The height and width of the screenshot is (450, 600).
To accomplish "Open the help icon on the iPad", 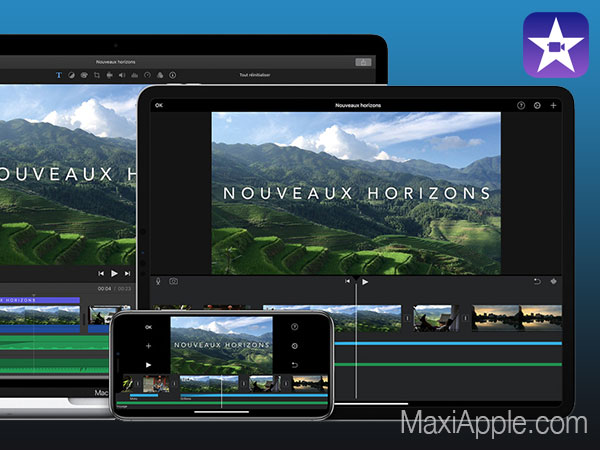I will (x=521, y=105).
